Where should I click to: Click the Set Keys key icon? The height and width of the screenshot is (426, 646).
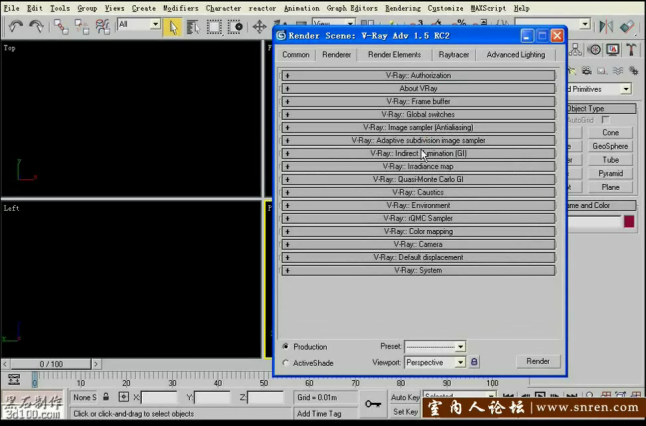click(x=373, y=404)
